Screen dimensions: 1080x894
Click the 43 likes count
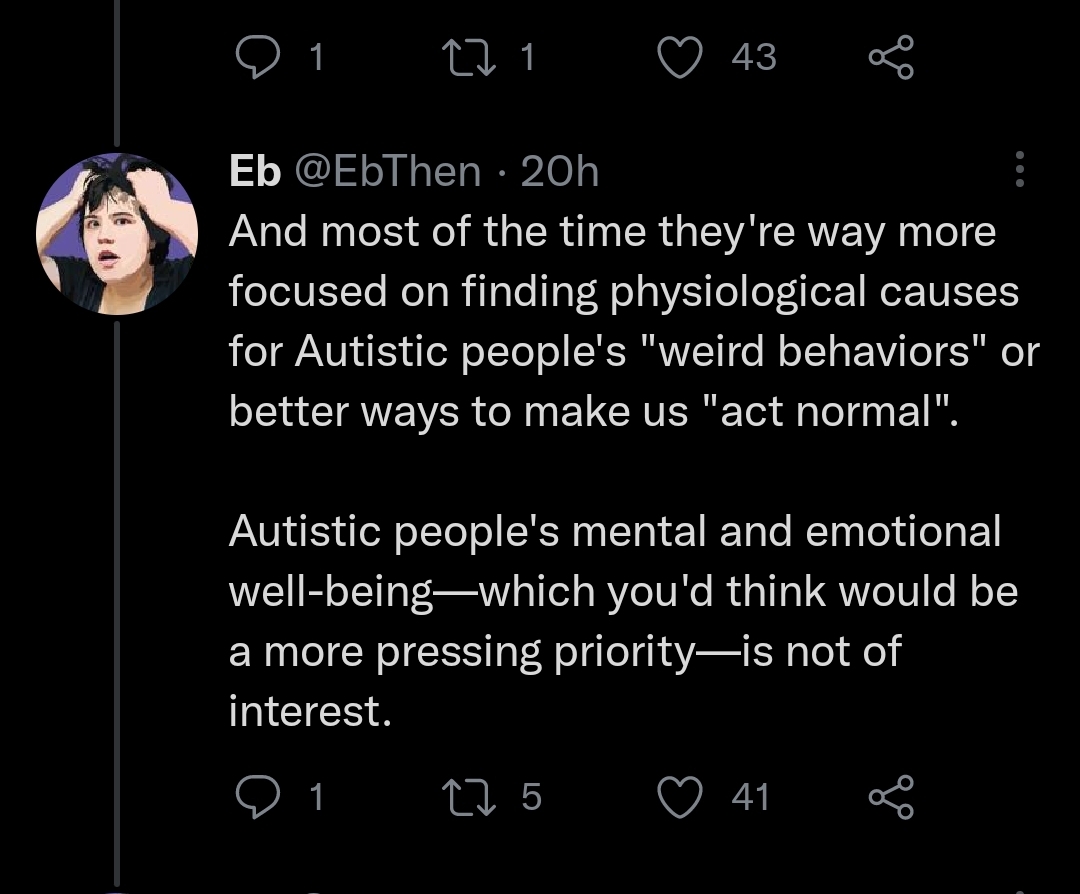(x=753, y=58)
